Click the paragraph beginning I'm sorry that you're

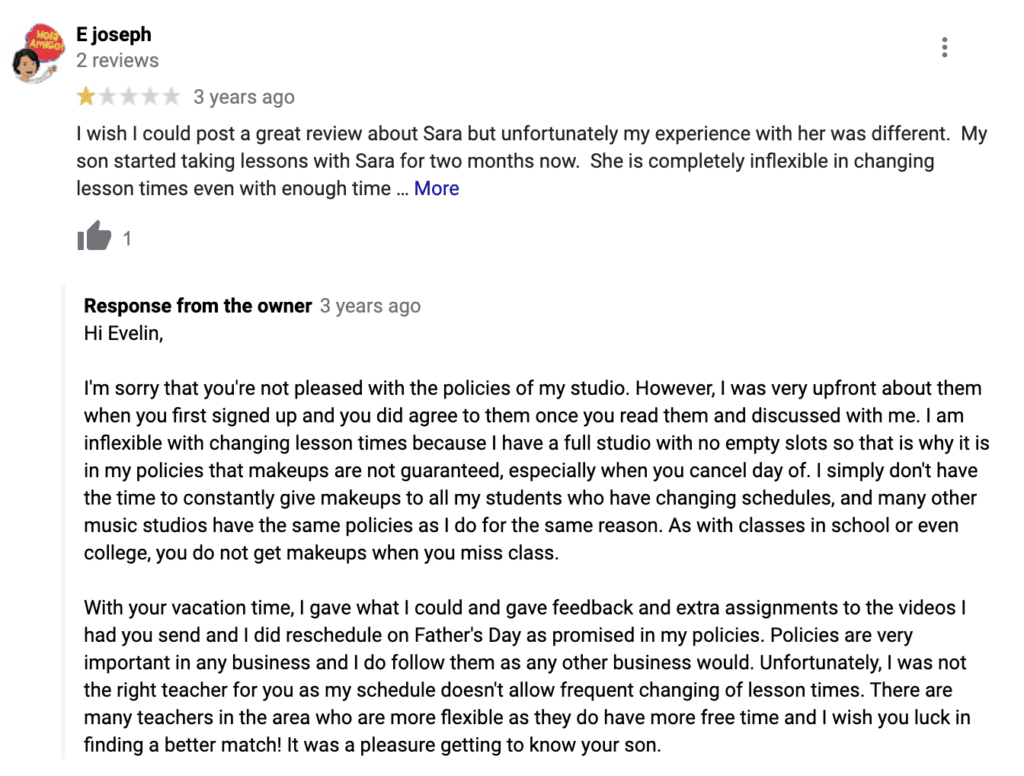pyautogui.click(x=536, y=470)
